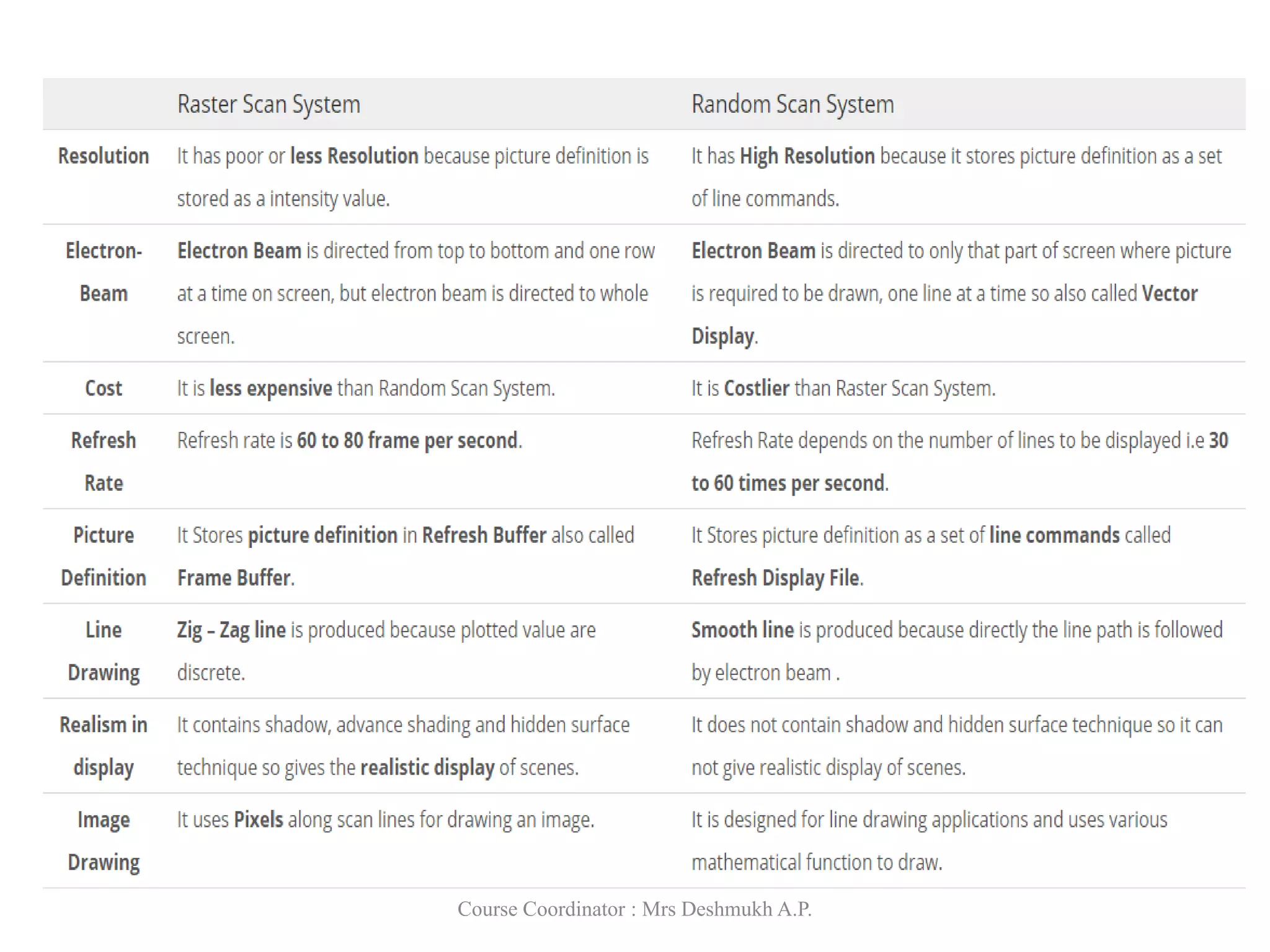Click the bold 'Vector' word
Image resolution: width=1270 pixels, height=952 pixels.
[1169, 293]
